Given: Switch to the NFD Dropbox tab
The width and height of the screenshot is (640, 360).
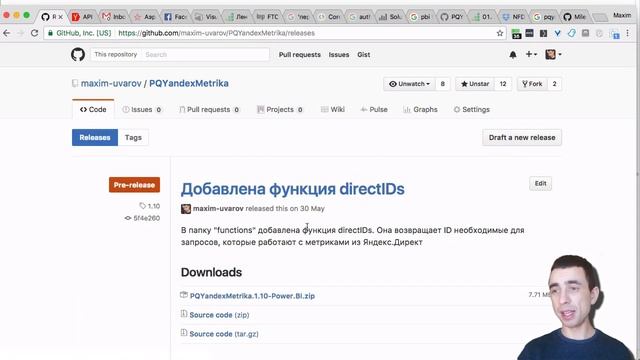Looking at the screenshot, I should click(x=513, y=17).
